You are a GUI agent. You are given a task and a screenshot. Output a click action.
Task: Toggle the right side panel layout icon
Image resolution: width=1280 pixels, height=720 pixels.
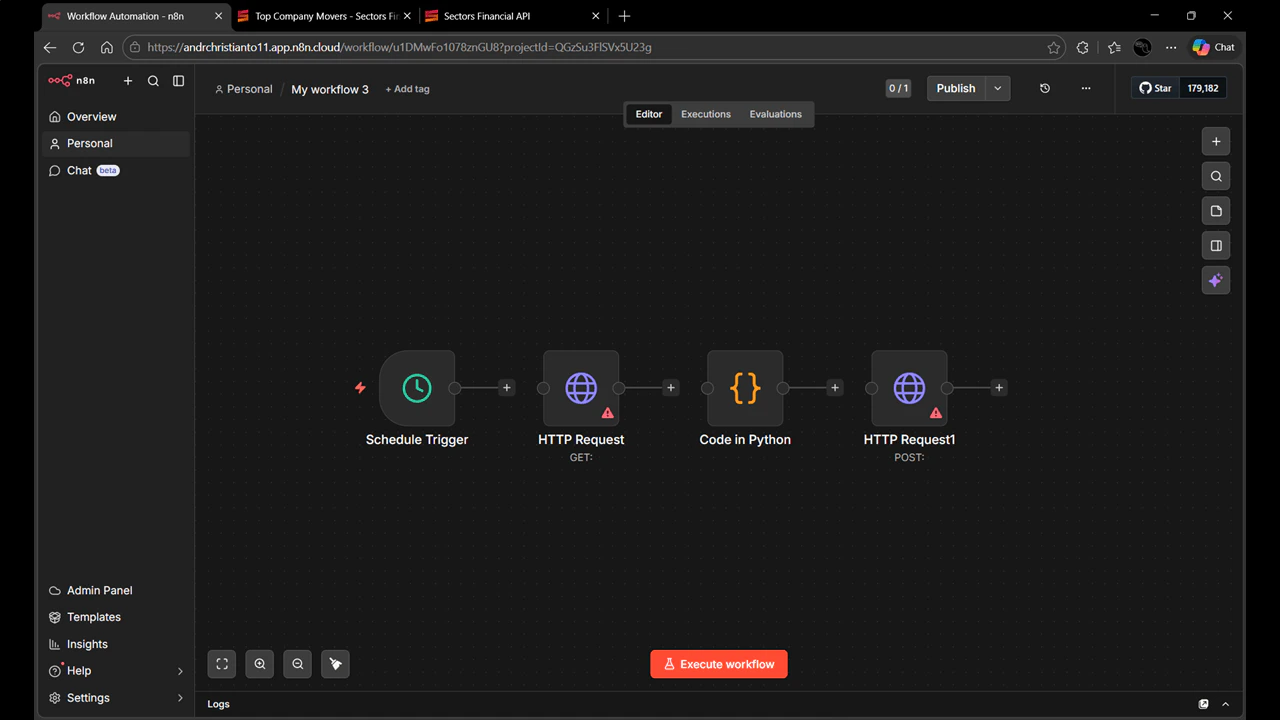click(x=1216, y=245)
